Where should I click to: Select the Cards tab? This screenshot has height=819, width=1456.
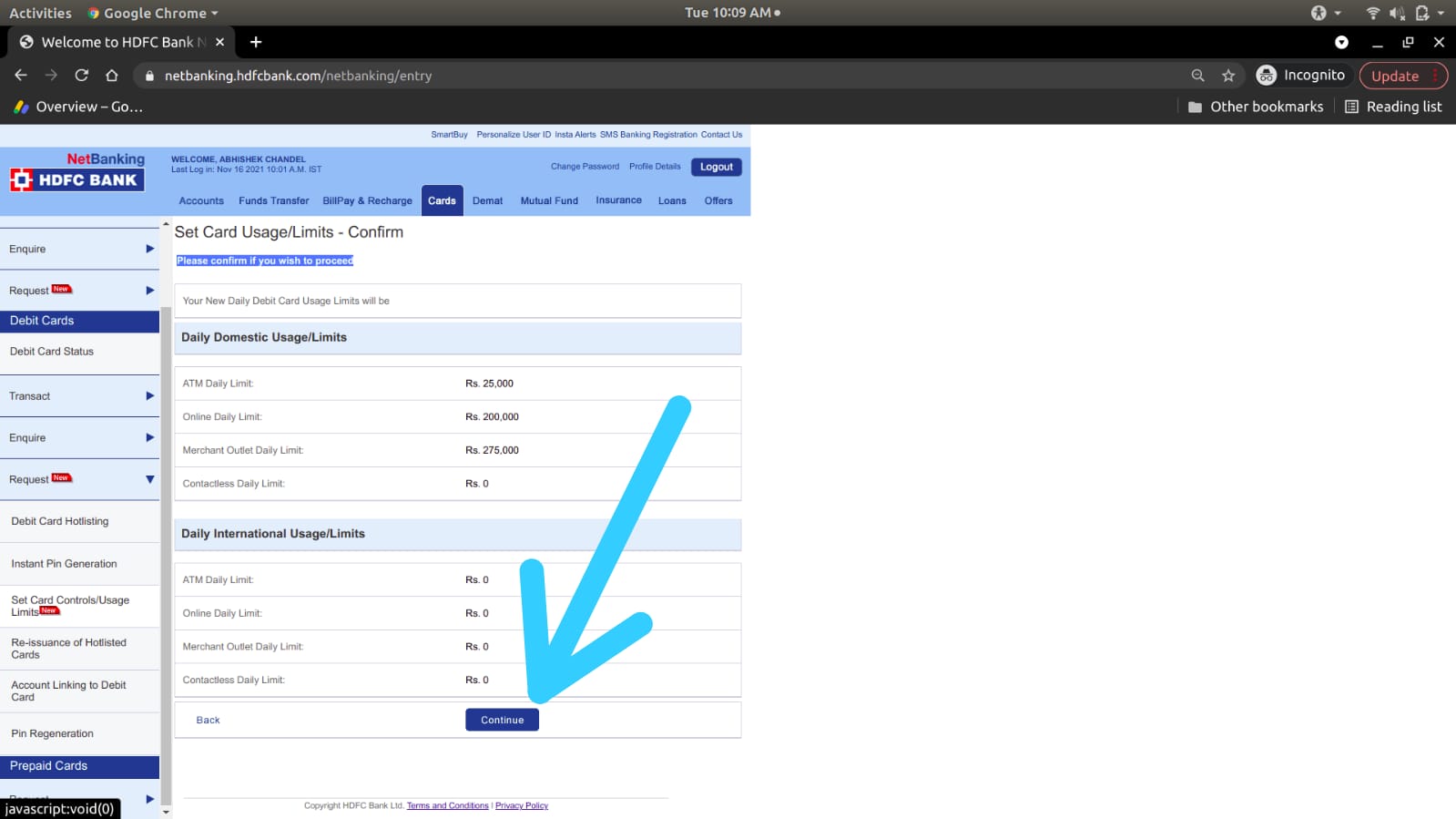[442, 200]
